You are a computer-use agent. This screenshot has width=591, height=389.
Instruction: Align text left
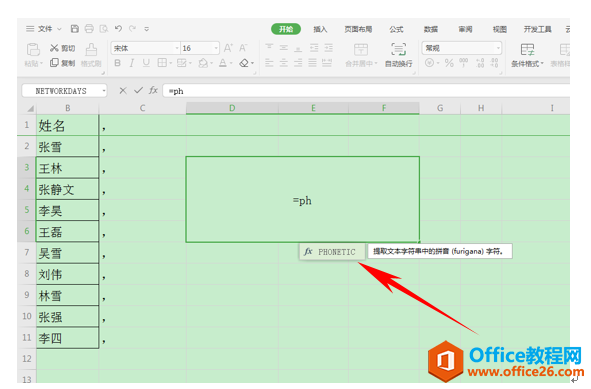pyautogui.click(x=269, y=63)
